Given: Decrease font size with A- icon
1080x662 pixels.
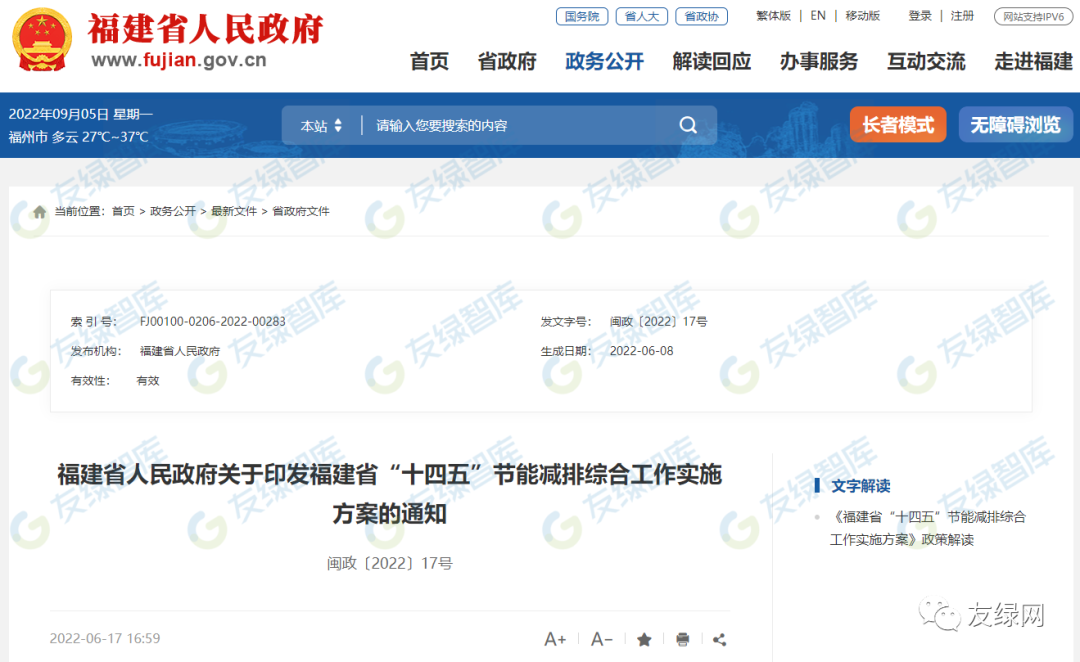Looking at the screenshot, I should pos(601,639).
